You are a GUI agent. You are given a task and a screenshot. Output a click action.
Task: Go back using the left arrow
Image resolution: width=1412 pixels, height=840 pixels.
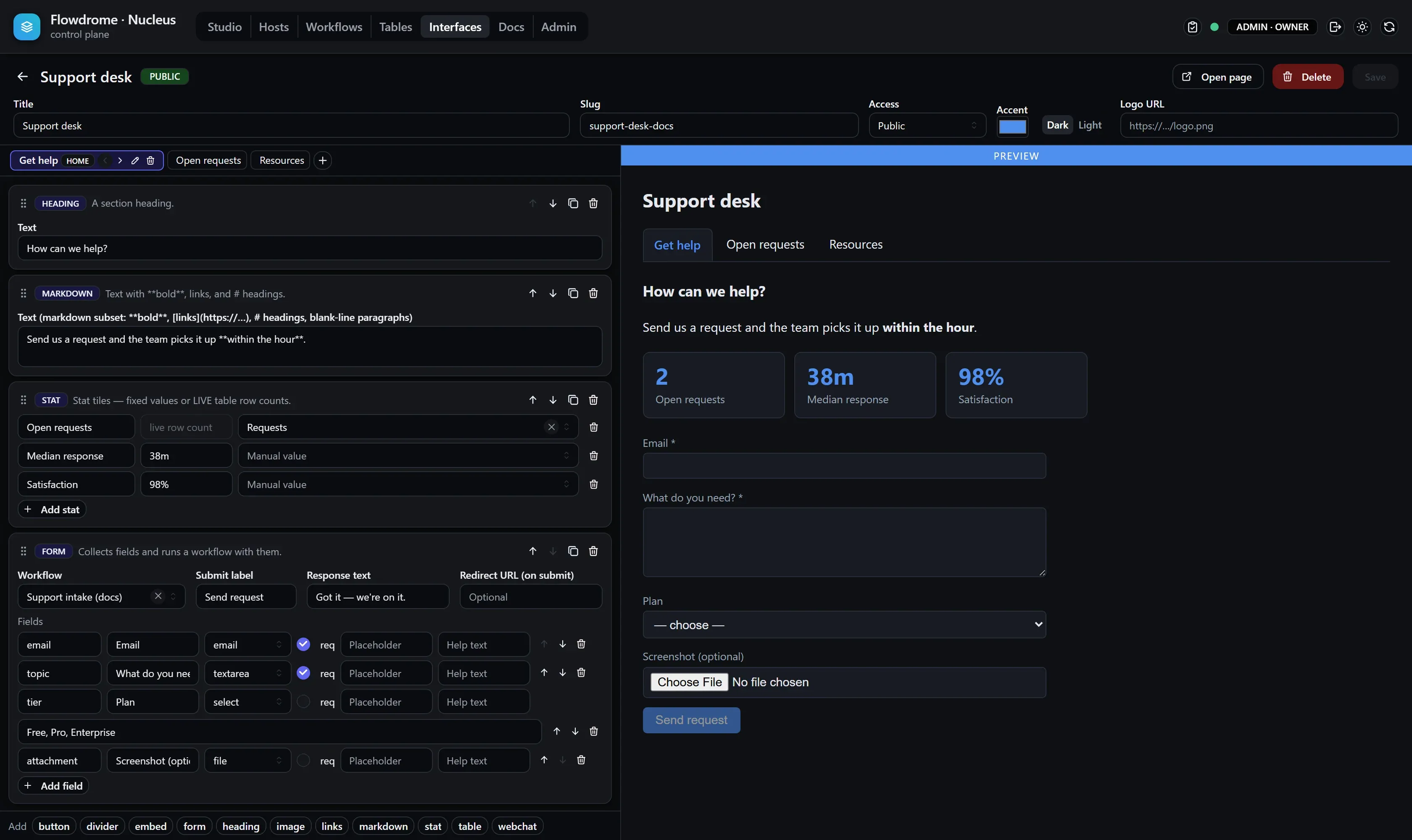point(23,76)
